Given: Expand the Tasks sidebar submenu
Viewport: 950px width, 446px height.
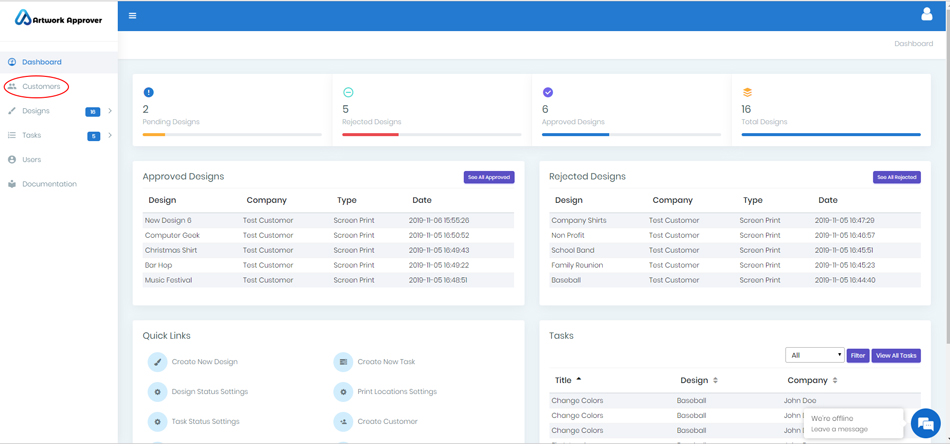Looking at the screenshot, I should [110, 135].
